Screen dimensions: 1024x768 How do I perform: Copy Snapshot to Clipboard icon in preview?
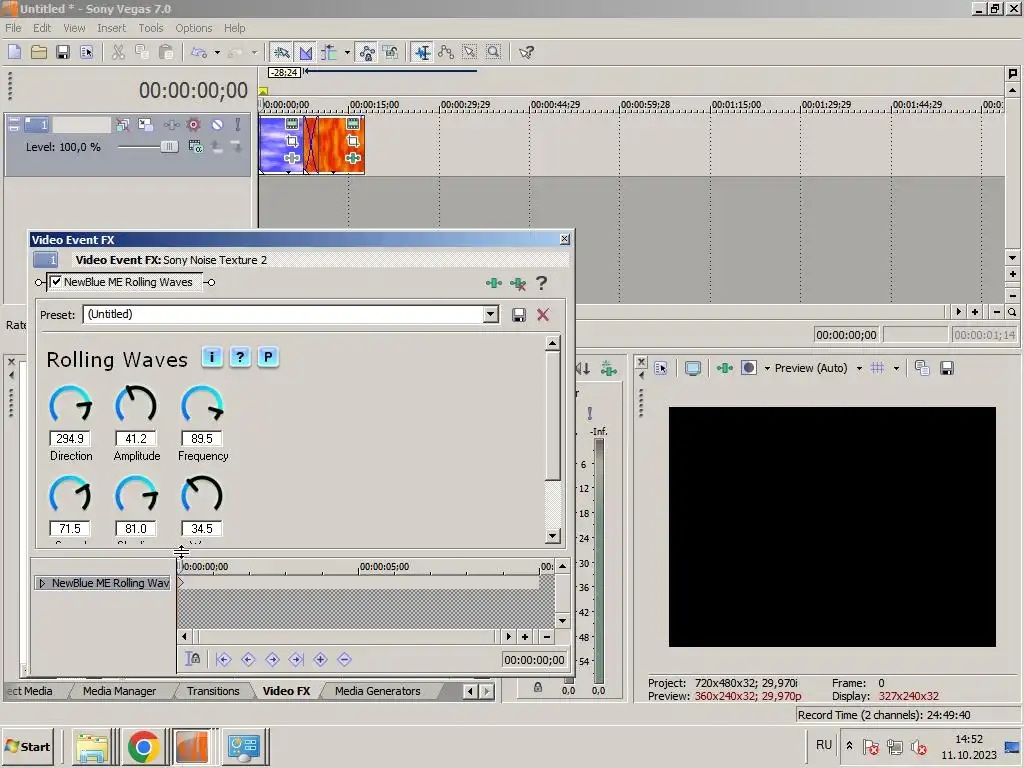click(922, 368)
